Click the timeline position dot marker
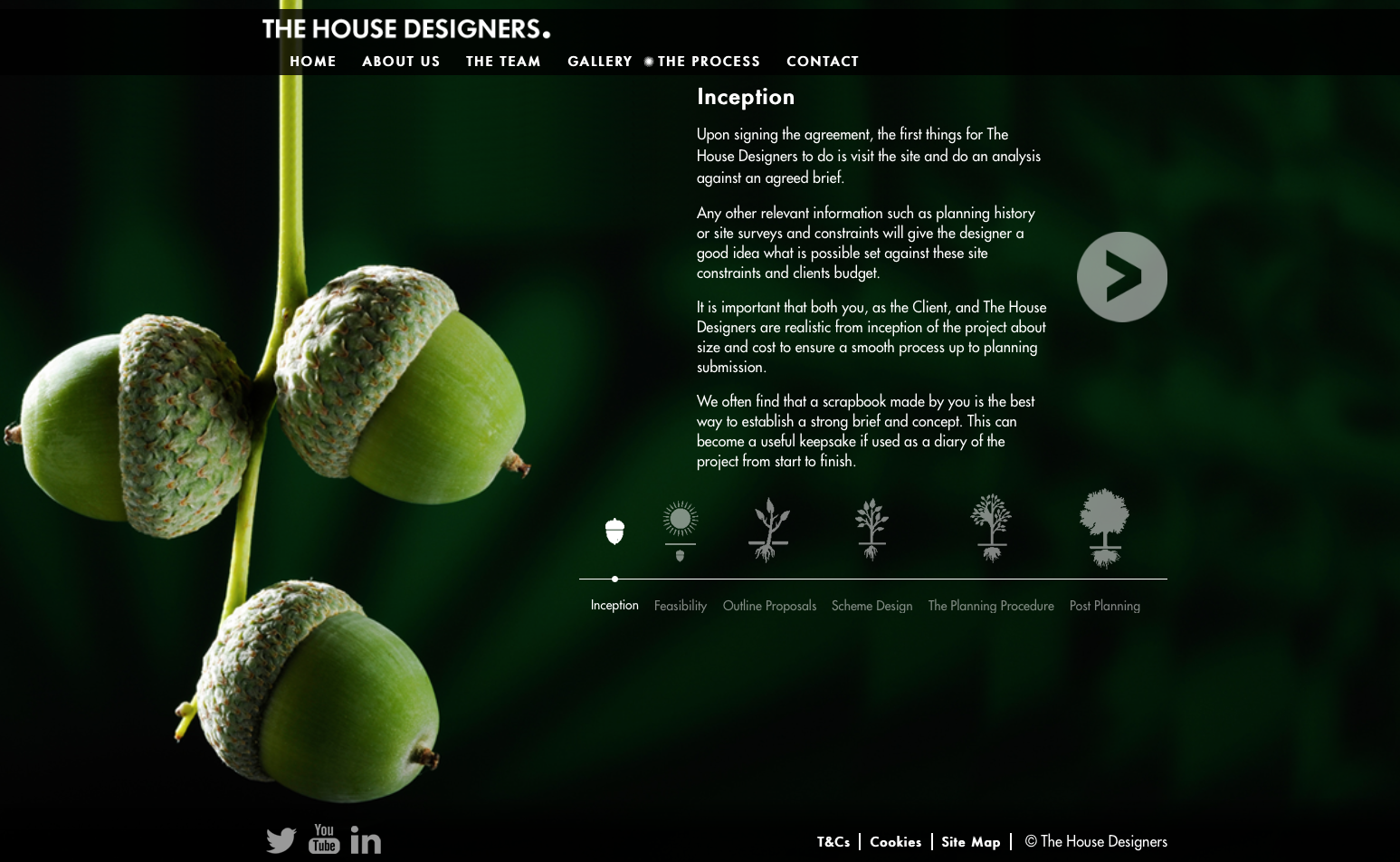This screenshot has height=862, width=1400. pyautogui.click(x=614, y=579)
